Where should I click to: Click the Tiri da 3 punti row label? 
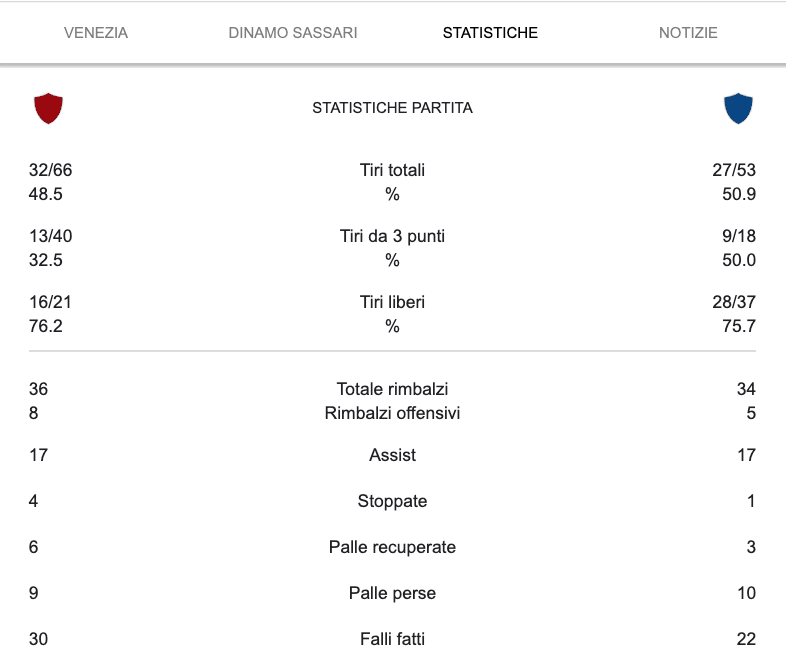coord(392,236)
